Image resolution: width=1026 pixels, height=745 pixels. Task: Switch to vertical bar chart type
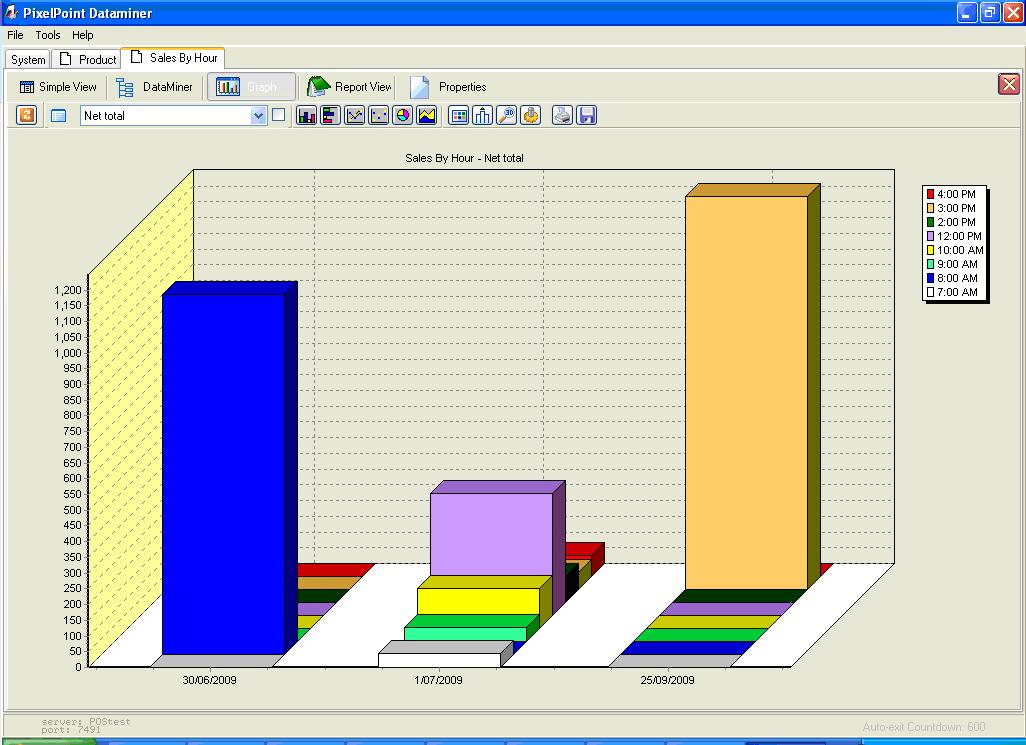(x=307, y=115)
